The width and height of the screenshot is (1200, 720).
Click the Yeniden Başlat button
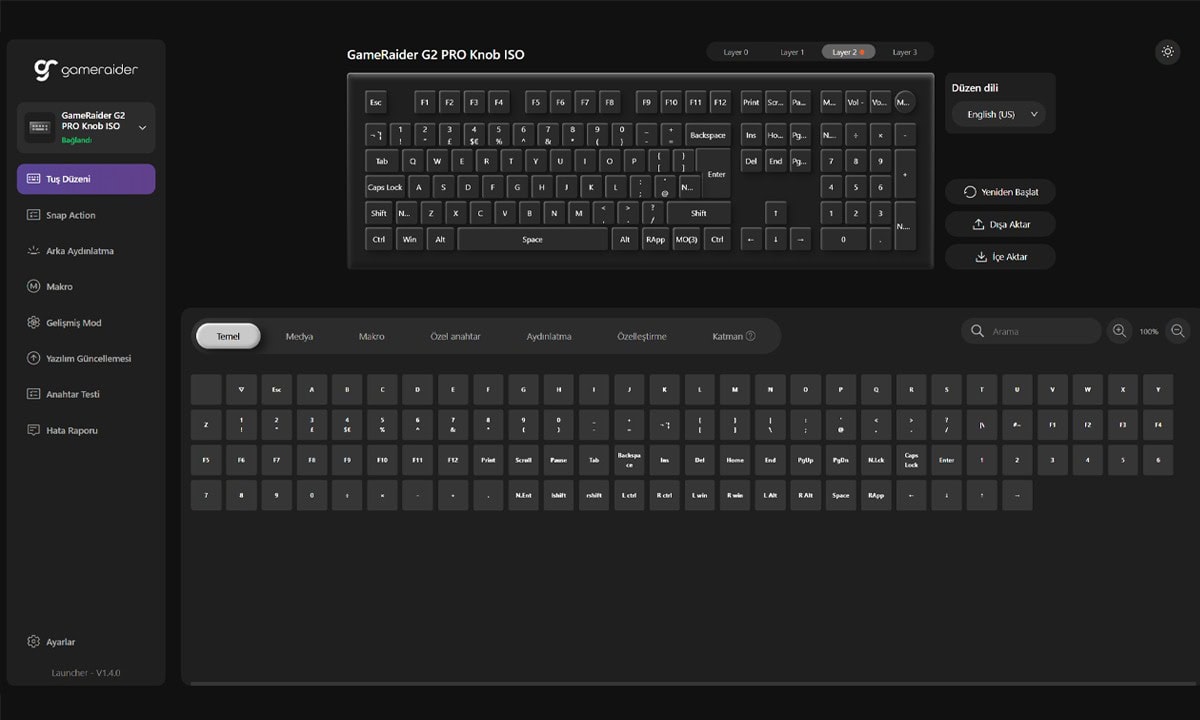tap(1000, 192)
